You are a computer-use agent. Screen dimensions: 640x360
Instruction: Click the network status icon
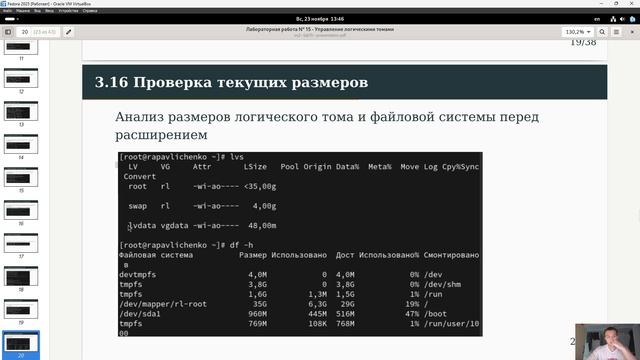[x=613, y=19]
